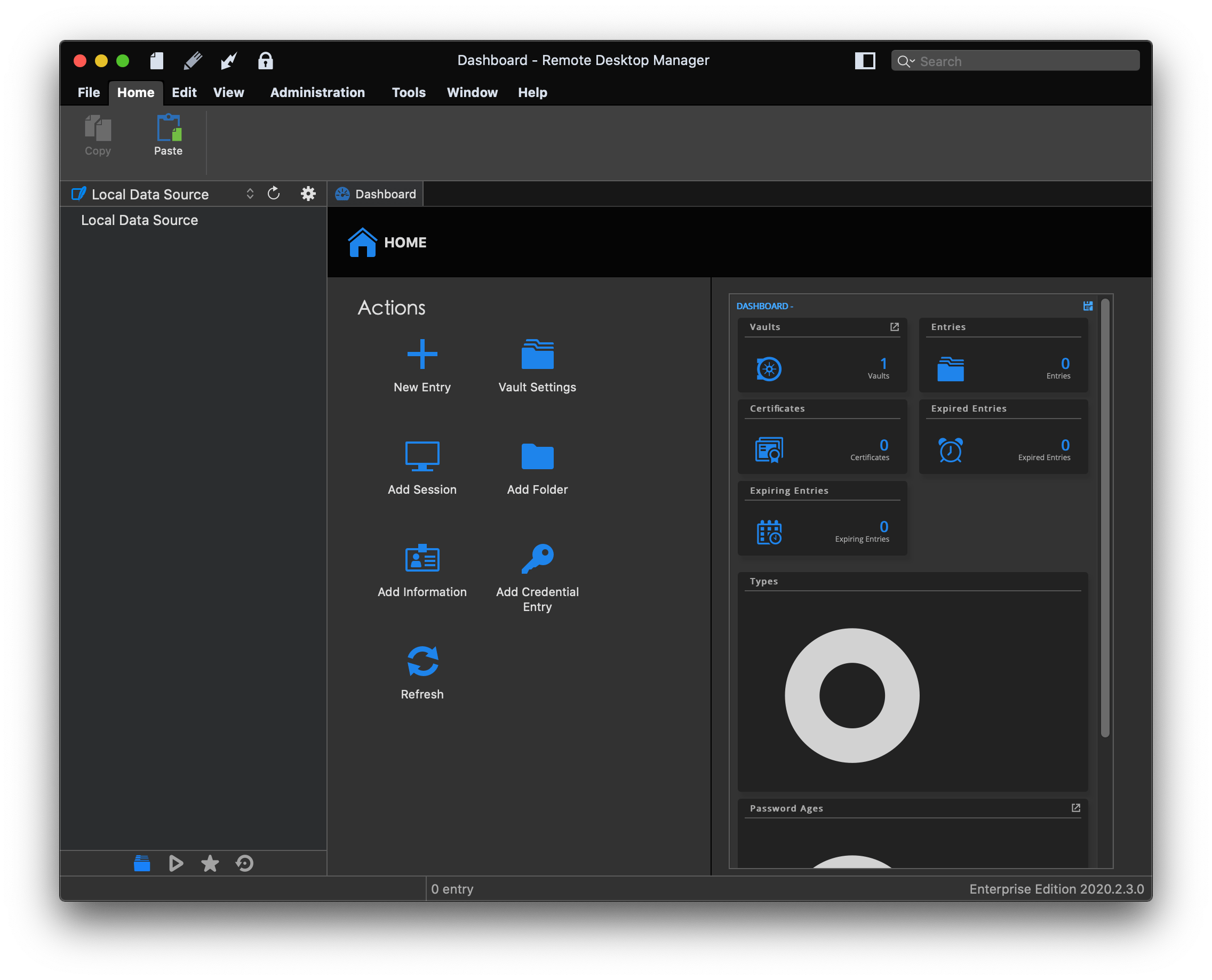Click the Vaults wheel icon in dashboard

(768, 368)
